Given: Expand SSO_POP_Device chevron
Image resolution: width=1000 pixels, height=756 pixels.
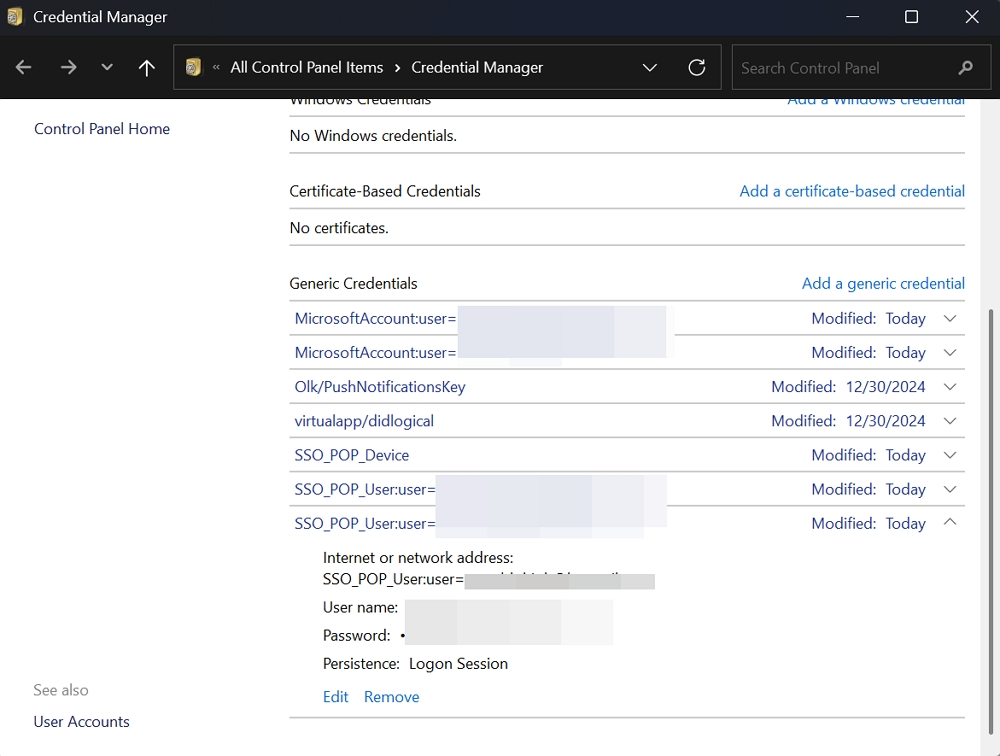Looking at the screenshot, I should pyautogui.click(x=950, y=455).
